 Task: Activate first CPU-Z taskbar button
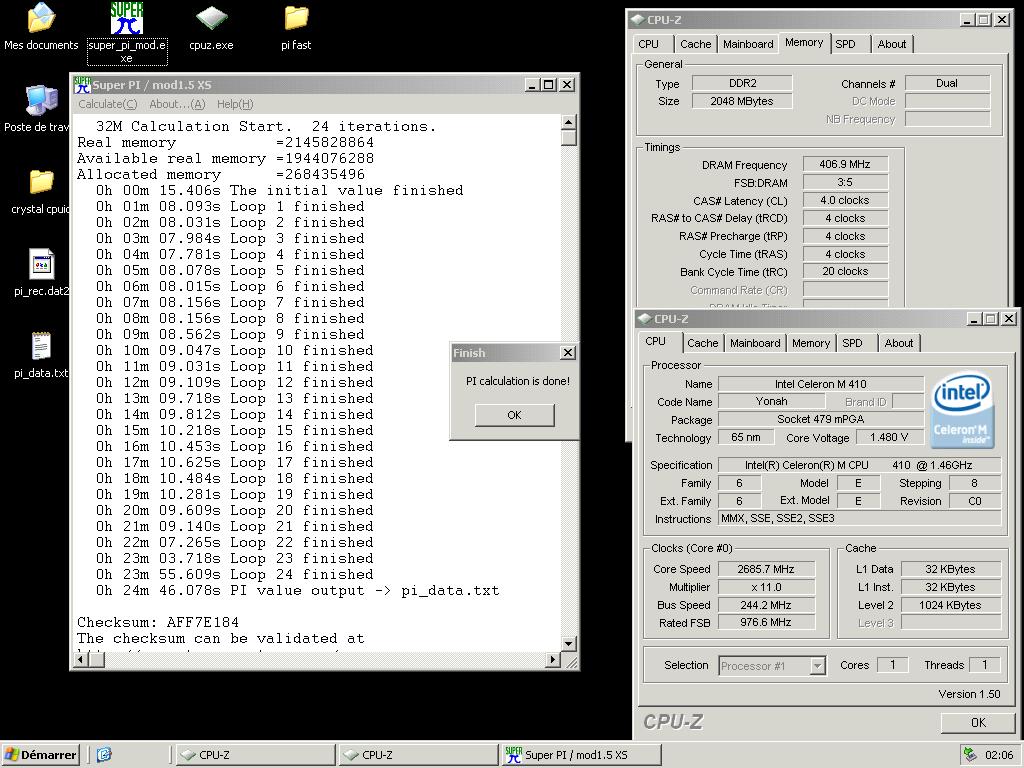pyautogui.click(x=255, y=755)
